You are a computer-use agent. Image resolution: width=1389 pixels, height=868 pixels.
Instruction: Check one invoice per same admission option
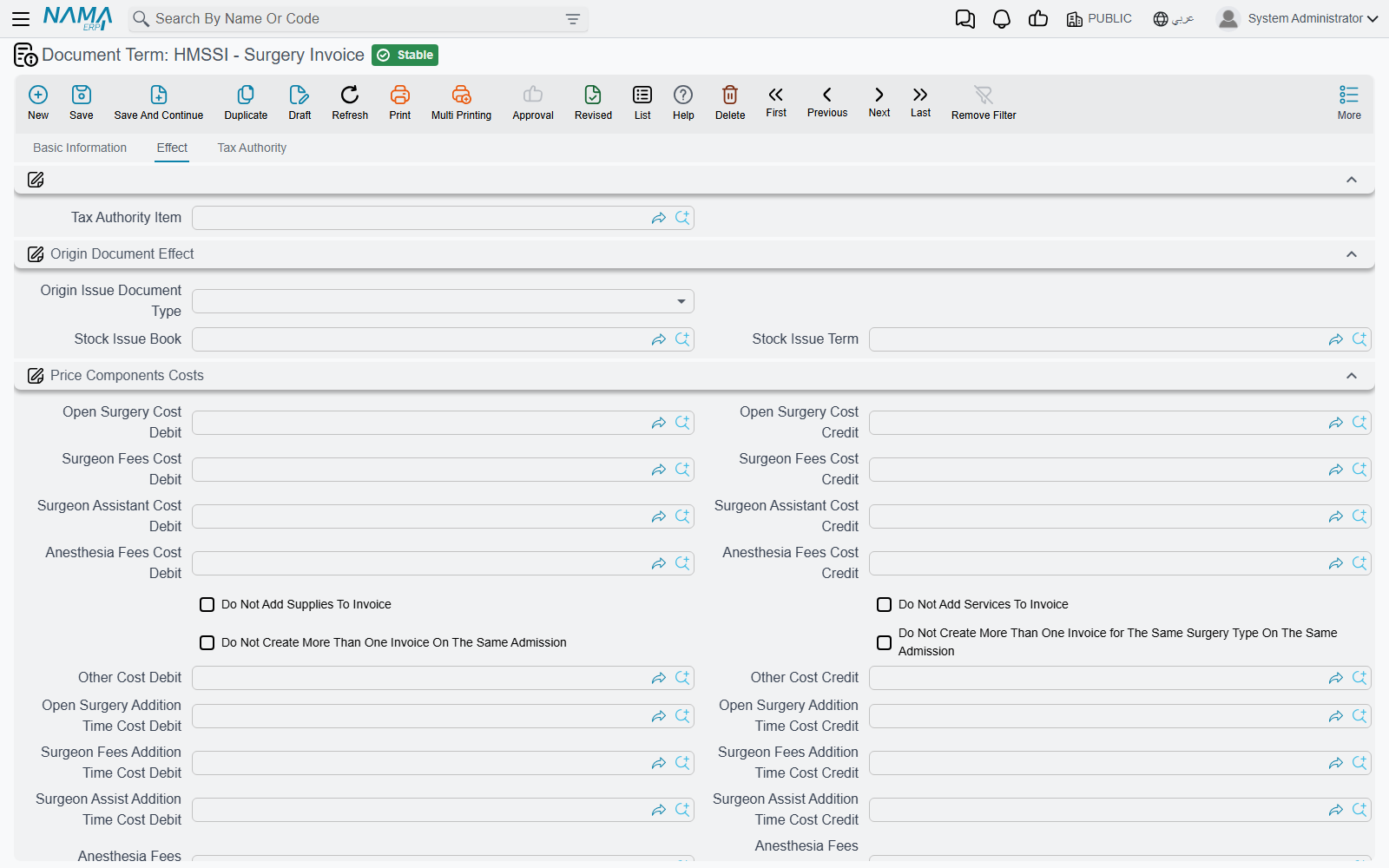pos(207,643)
